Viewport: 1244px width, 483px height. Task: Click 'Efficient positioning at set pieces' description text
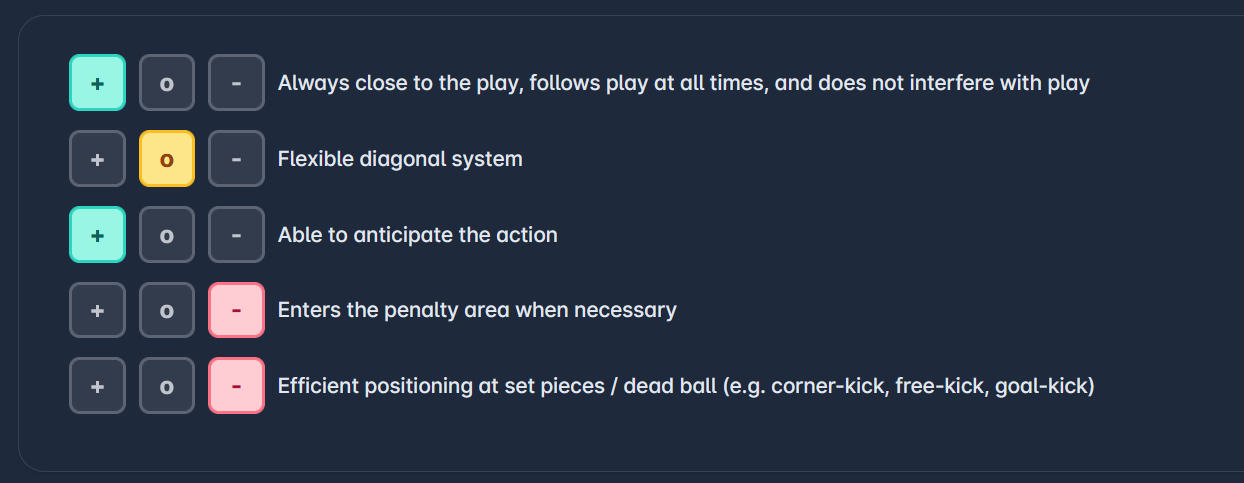pyautogui.click(x=686, y=386)
